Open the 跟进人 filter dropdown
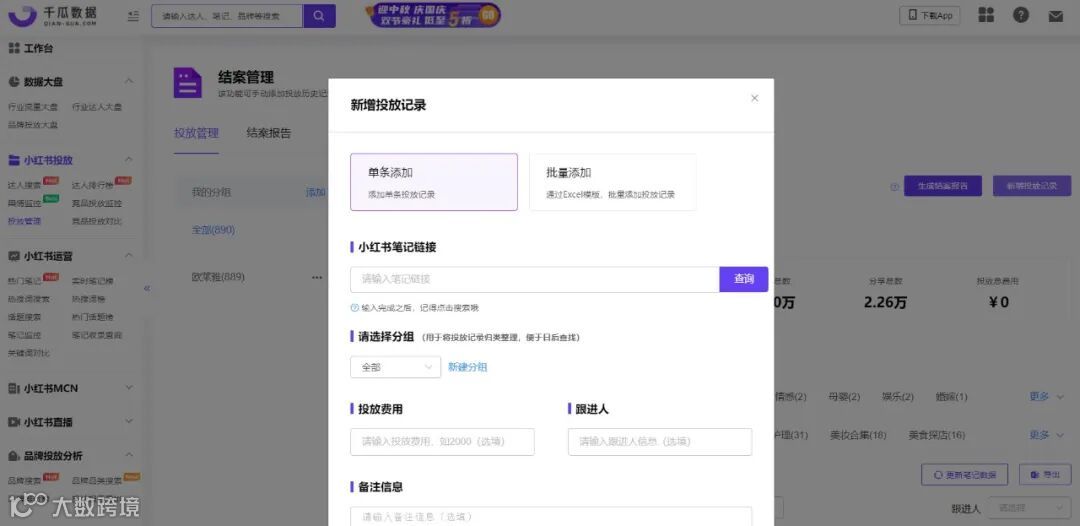This screenshot has width=1080, height=526. (1030, 508)
